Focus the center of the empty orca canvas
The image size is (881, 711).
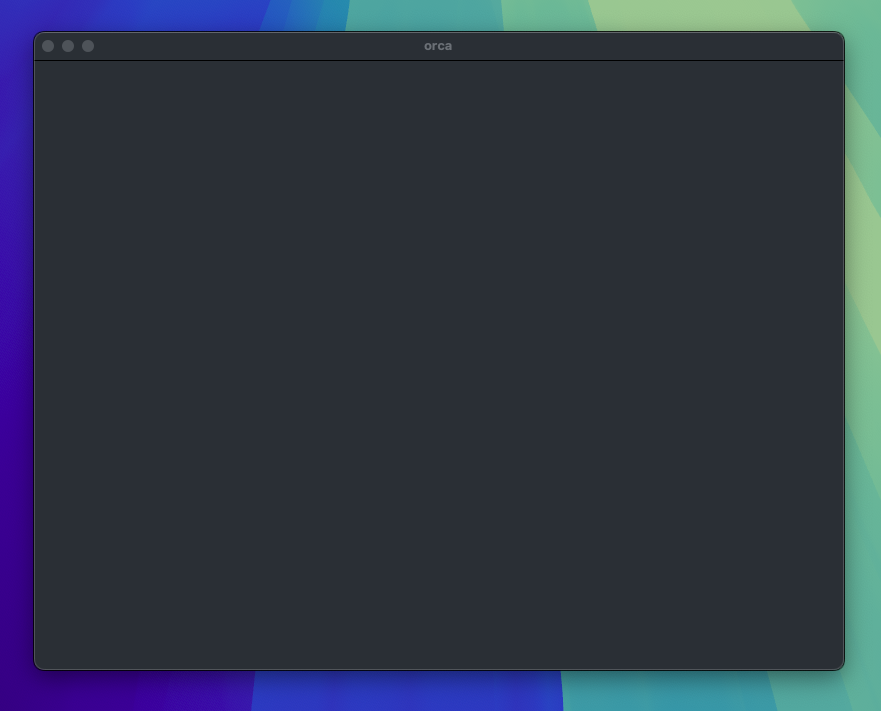pyautogui.click(x=439, y=365)
